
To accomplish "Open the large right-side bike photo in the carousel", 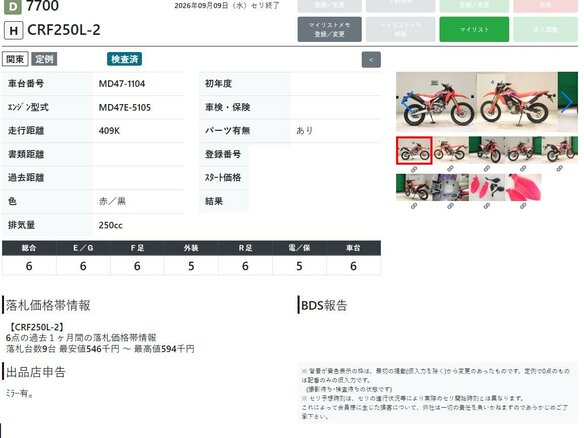I will coord(517,102).
